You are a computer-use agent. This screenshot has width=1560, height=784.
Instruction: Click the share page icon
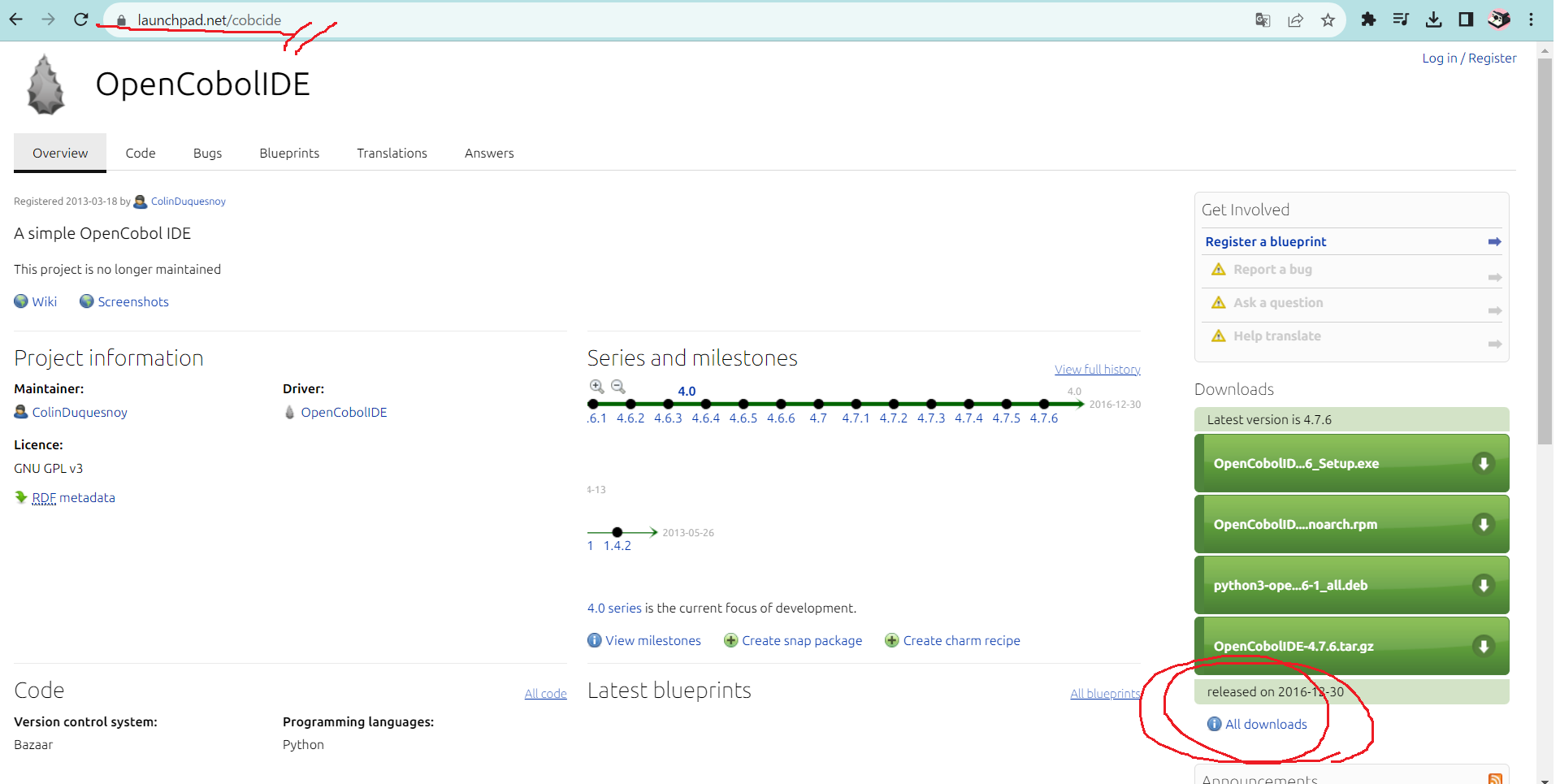point(1295,20)
